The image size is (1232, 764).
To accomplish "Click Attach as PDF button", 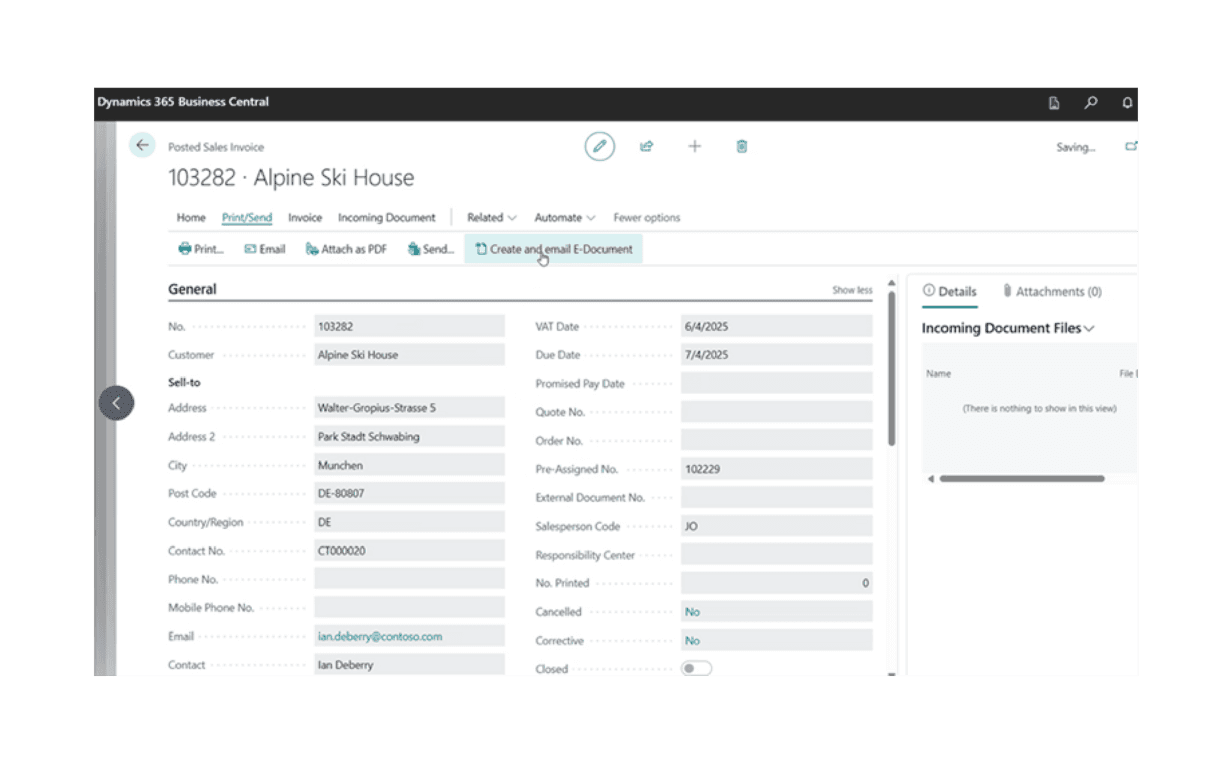I will pyautogui.click(x=346, y=249).
